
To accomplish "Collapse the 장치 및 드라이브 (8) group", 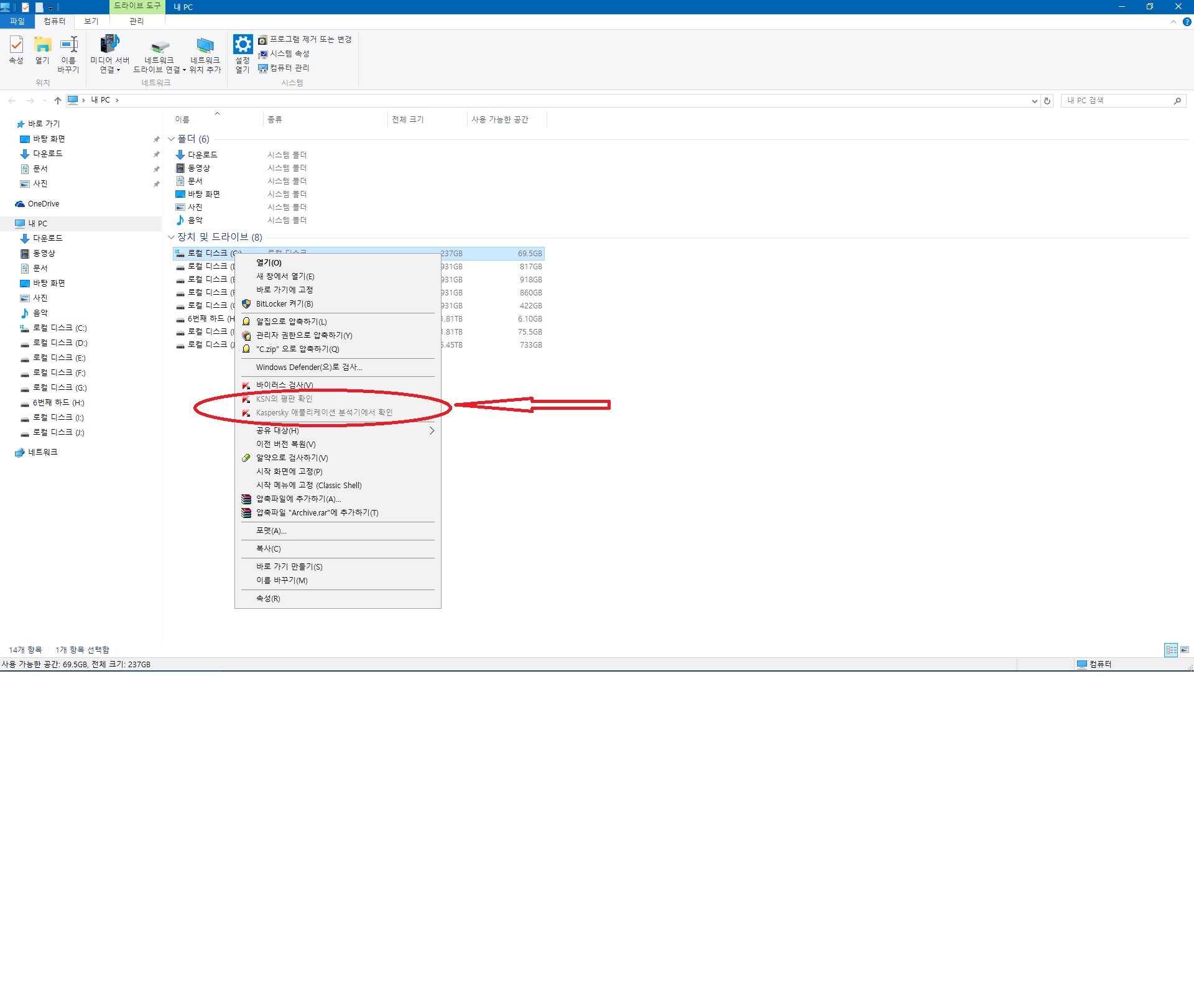I will coord(171,238).
